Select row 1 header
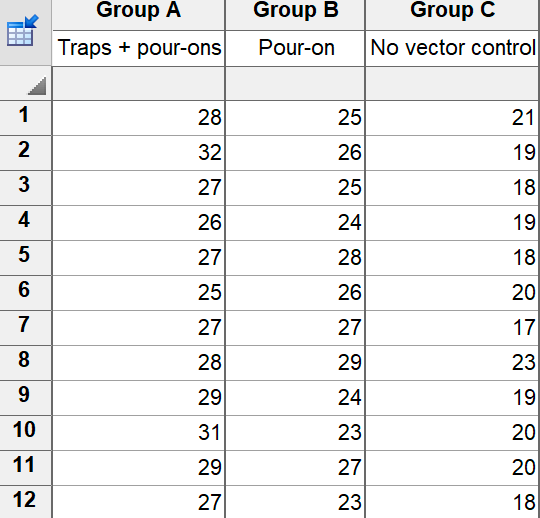Screen dimensions: 540x518 25,117
